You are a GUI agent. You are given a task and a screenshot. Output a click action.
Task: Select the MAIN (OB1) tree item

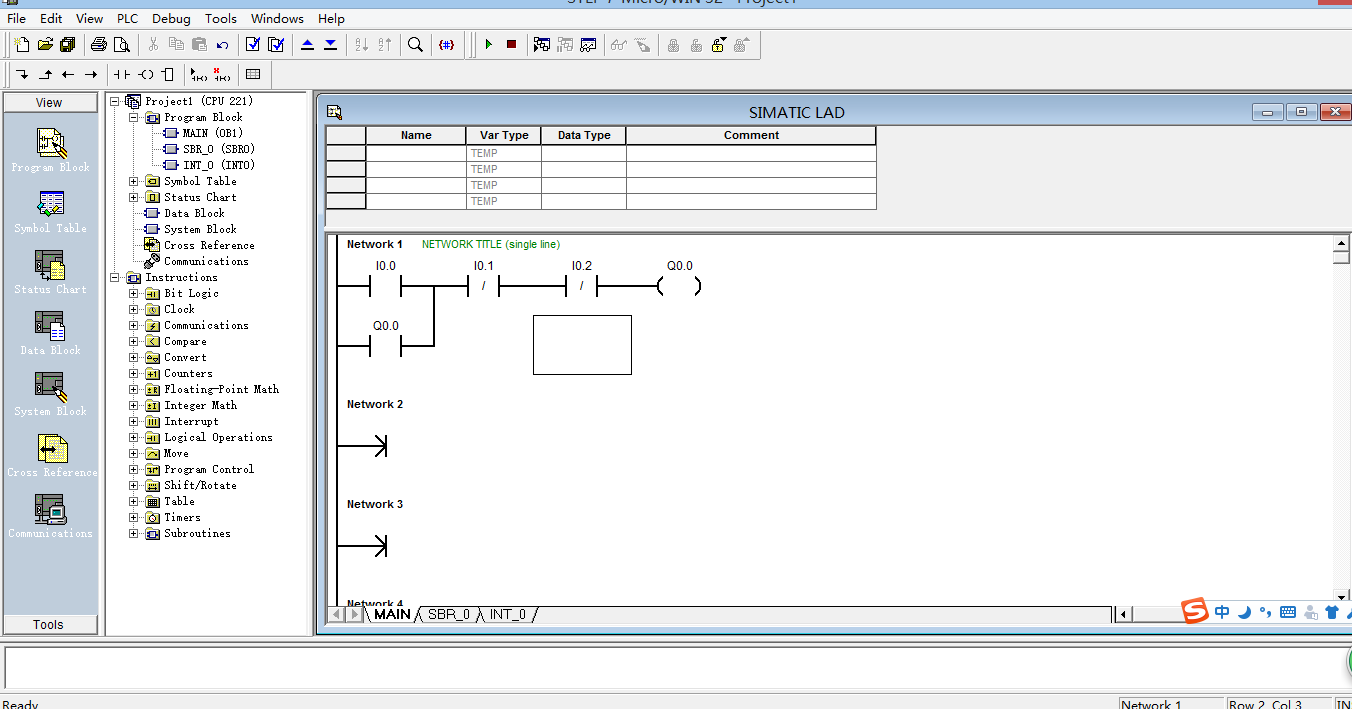[212, 133]
